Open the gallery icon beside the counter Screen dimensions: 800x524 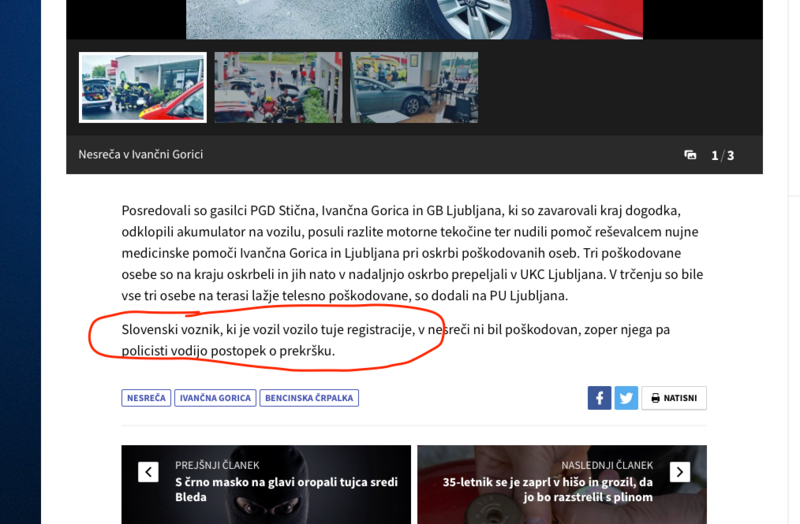click(x=690, y=155)
